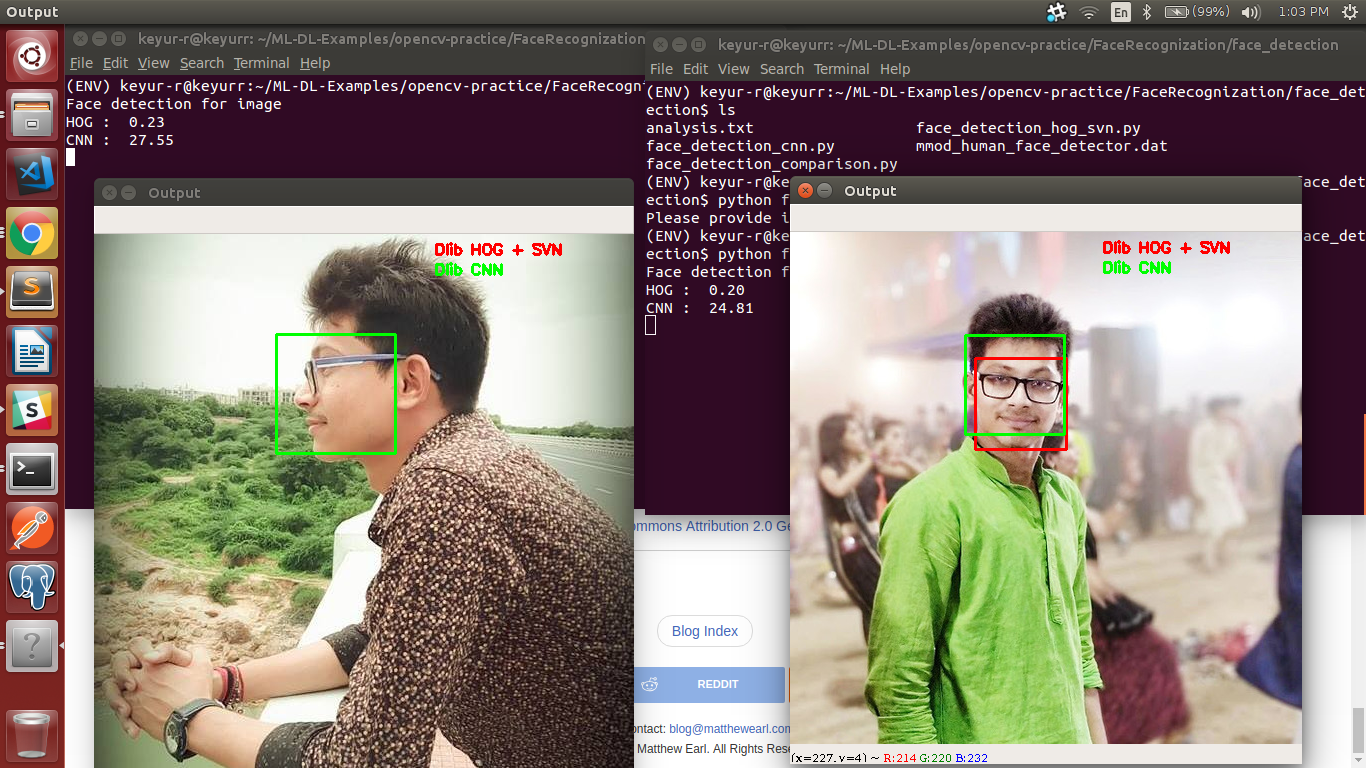The height and width of the screenshot is (768, 1366).
Task: Click face_detection_cnn.py in terminal listing
Action: tap(740, 146)
